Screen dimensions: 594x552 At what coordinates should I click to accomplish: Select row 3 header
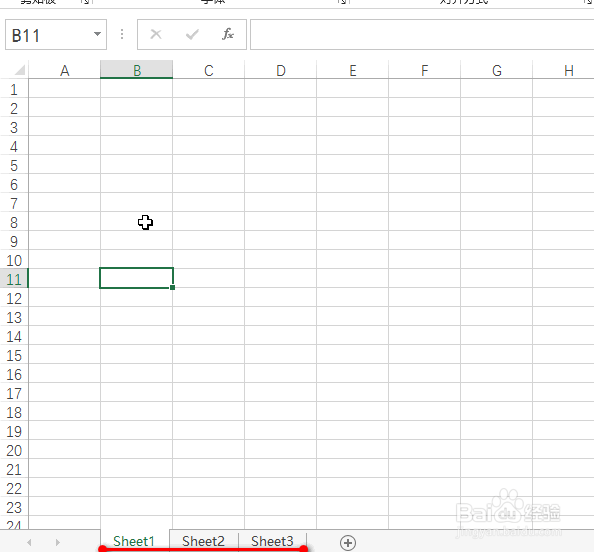[14, 127]
